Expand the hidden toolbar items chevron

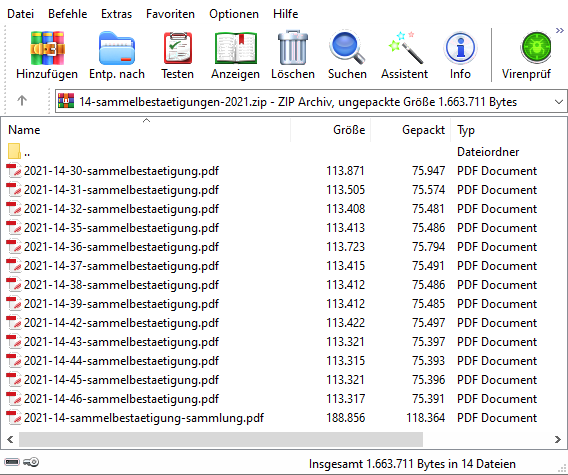(560, 31)
